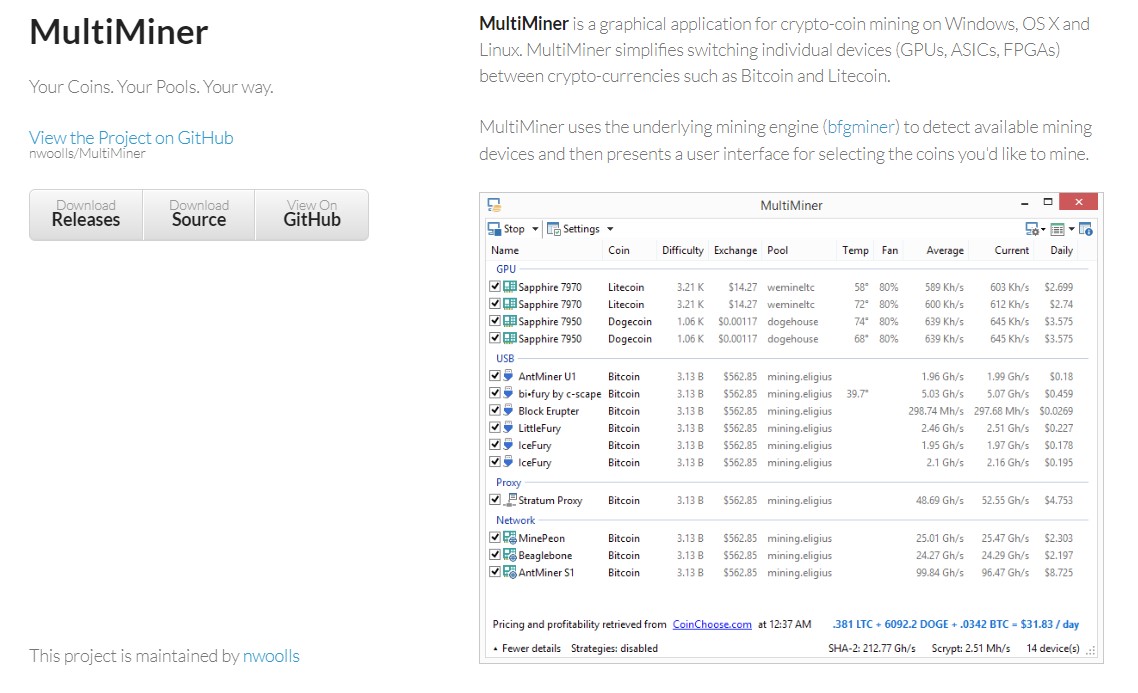Click the proxy icon beside Stratum Proxy

pyautogui.click(x=510, y=499)
